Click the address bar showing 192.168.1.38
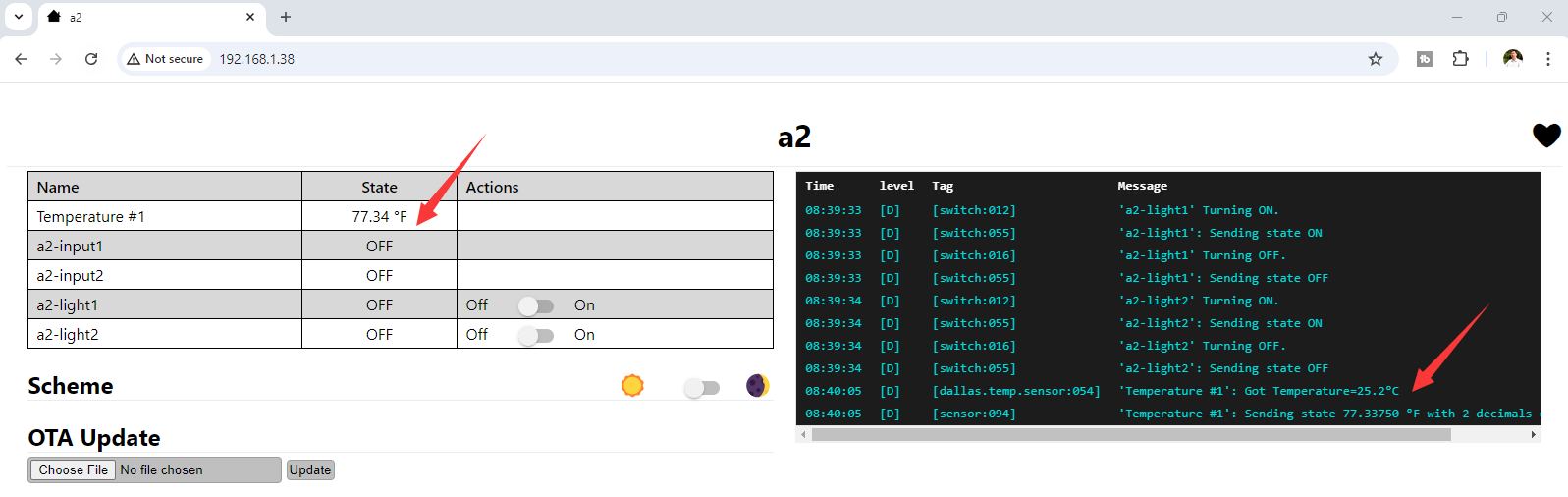The image size is (1568, 497). 687,59
